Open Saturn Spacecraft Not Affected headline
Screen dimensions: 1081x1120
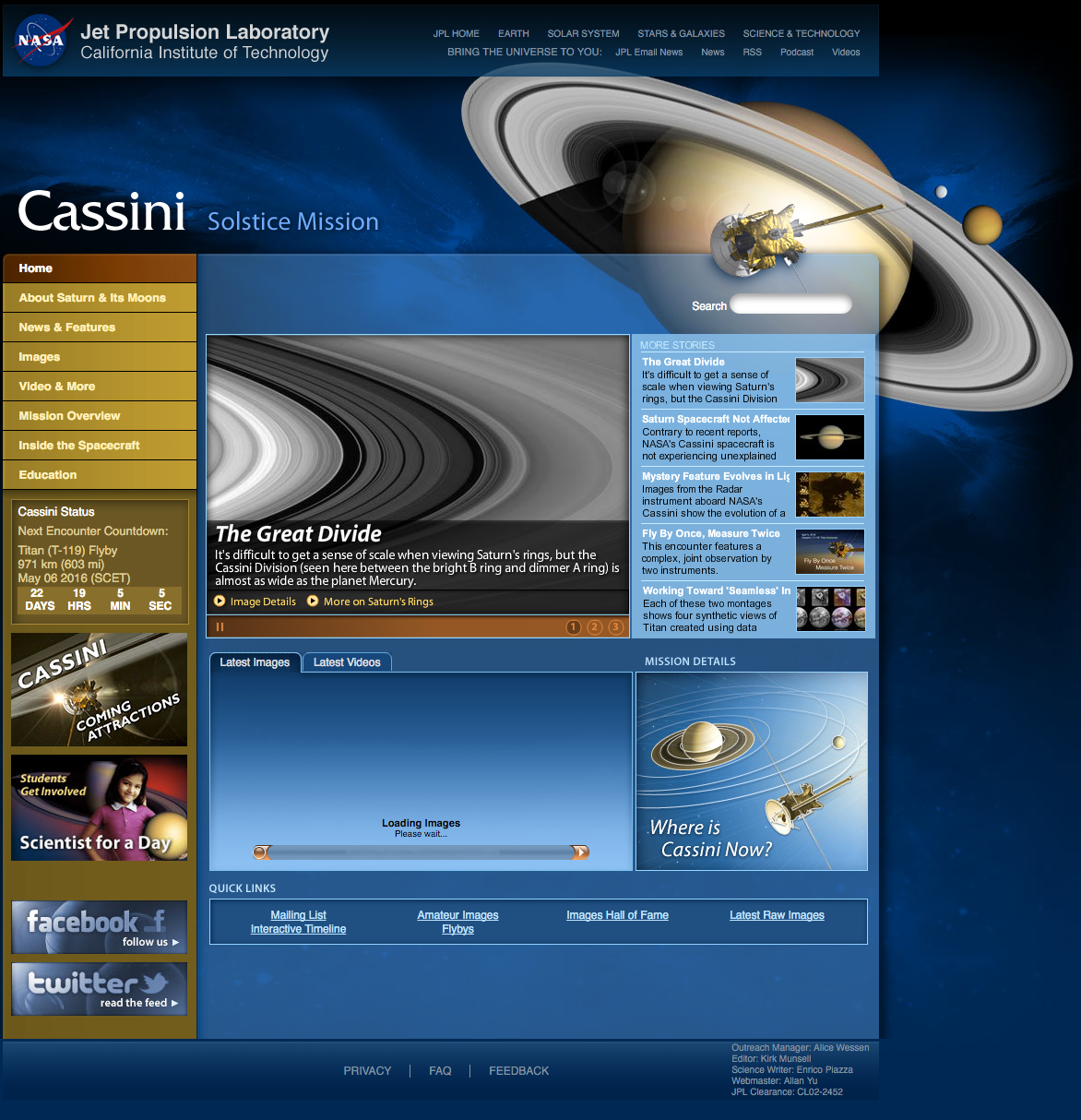716,420
